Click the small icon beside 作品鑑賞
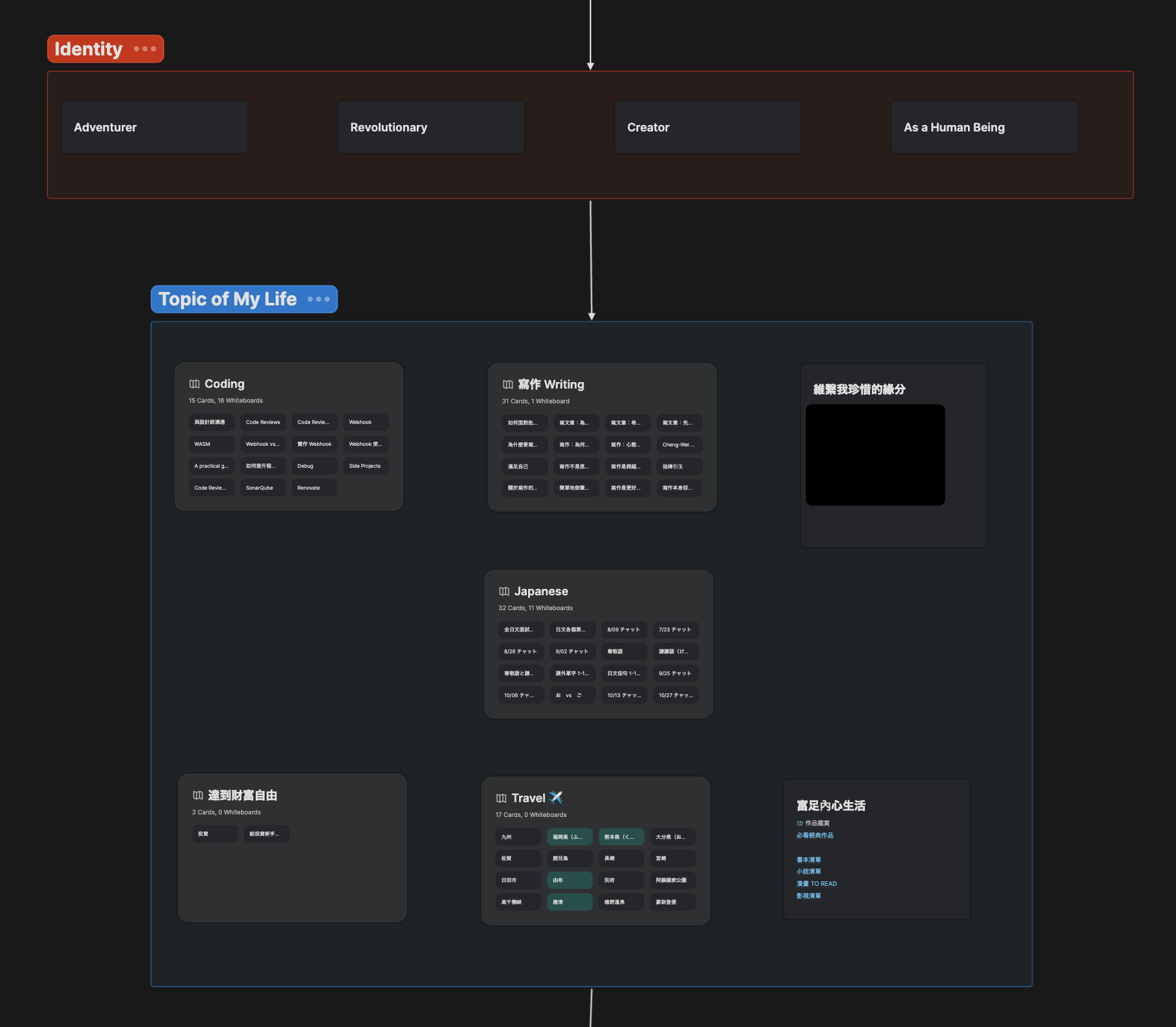This screenshot has height=1027, width=1176. 800,823
